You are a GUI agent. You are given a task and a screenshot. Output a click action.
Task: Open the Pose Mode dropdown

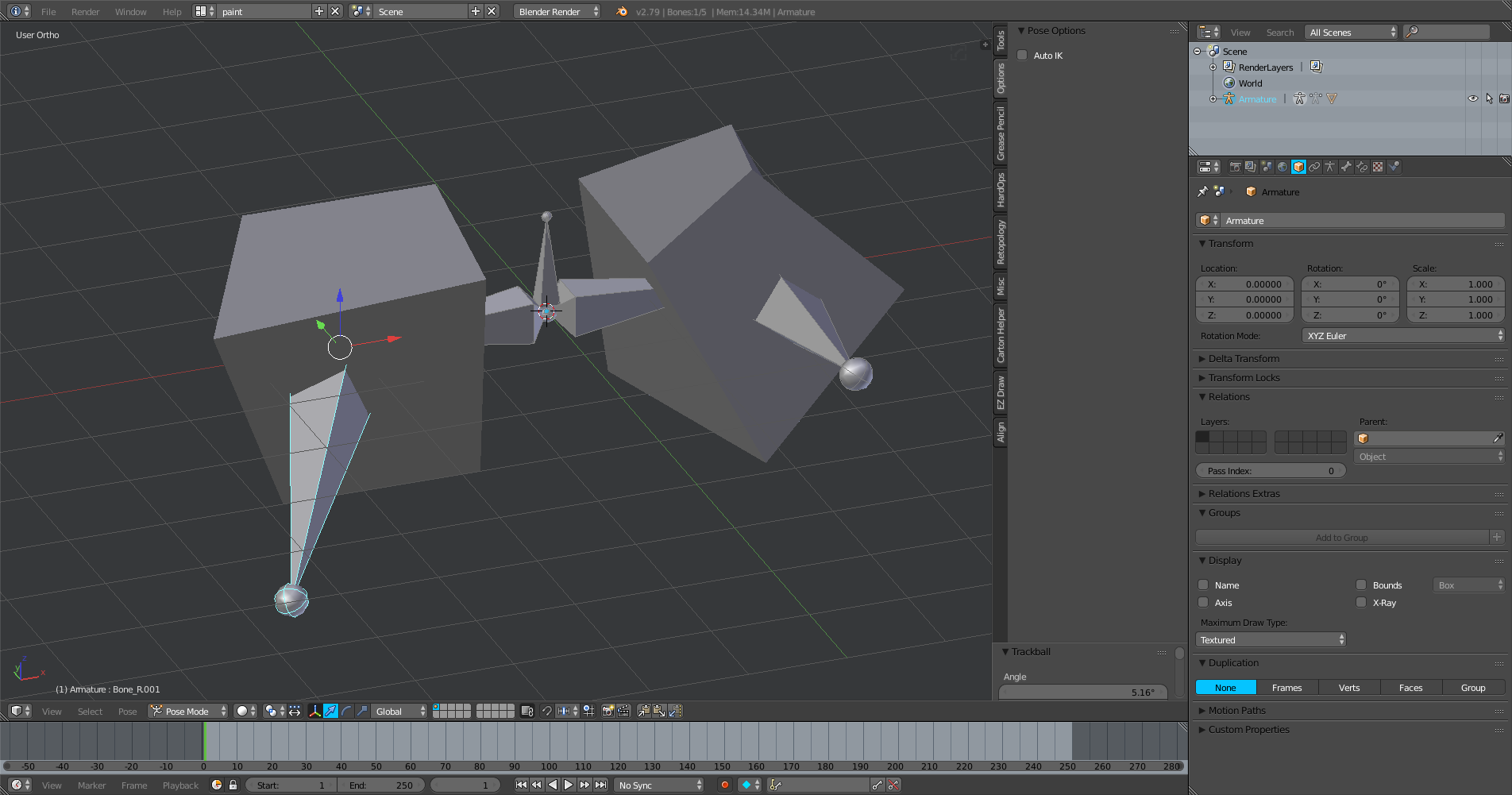tap(188, 711)
